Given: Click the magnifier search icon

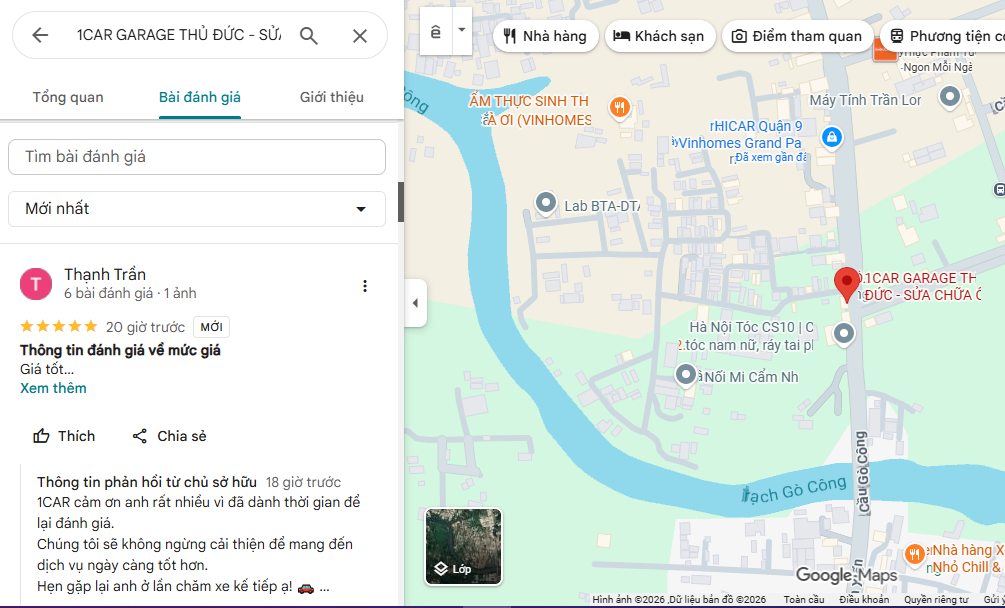Looking at the screenshot, I should [x=308, y=36].
